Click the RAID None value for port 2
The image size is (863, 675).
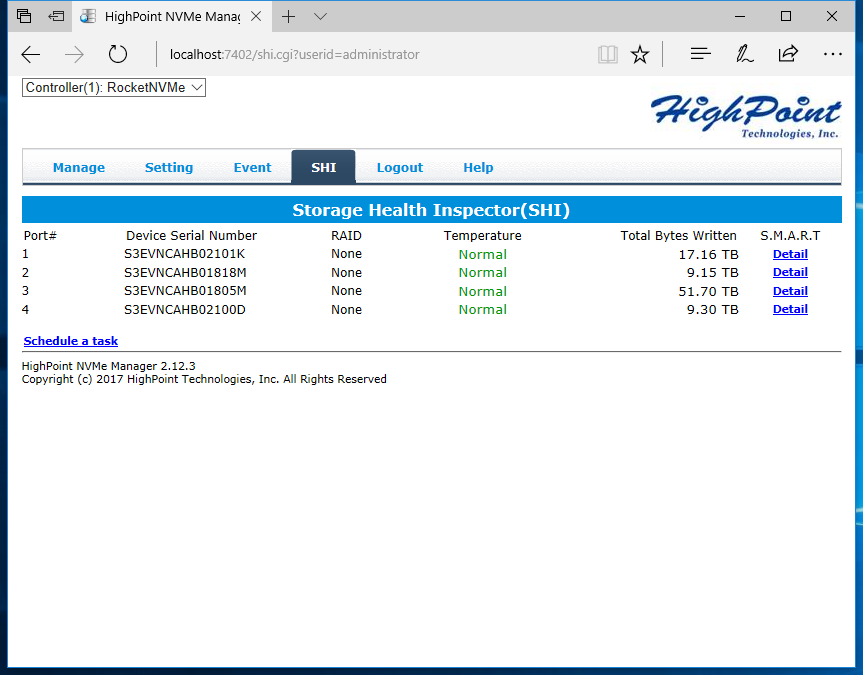tap(346, 273)
